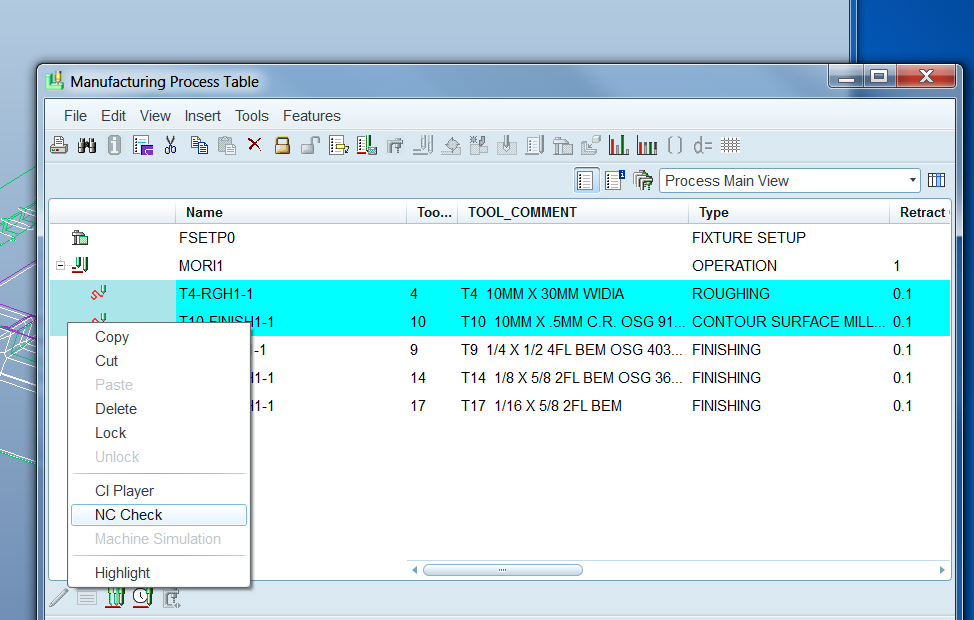Click the Copy icon in the toolbar
The height and width of the screenshot is (620, 974).
pos(199,145)
